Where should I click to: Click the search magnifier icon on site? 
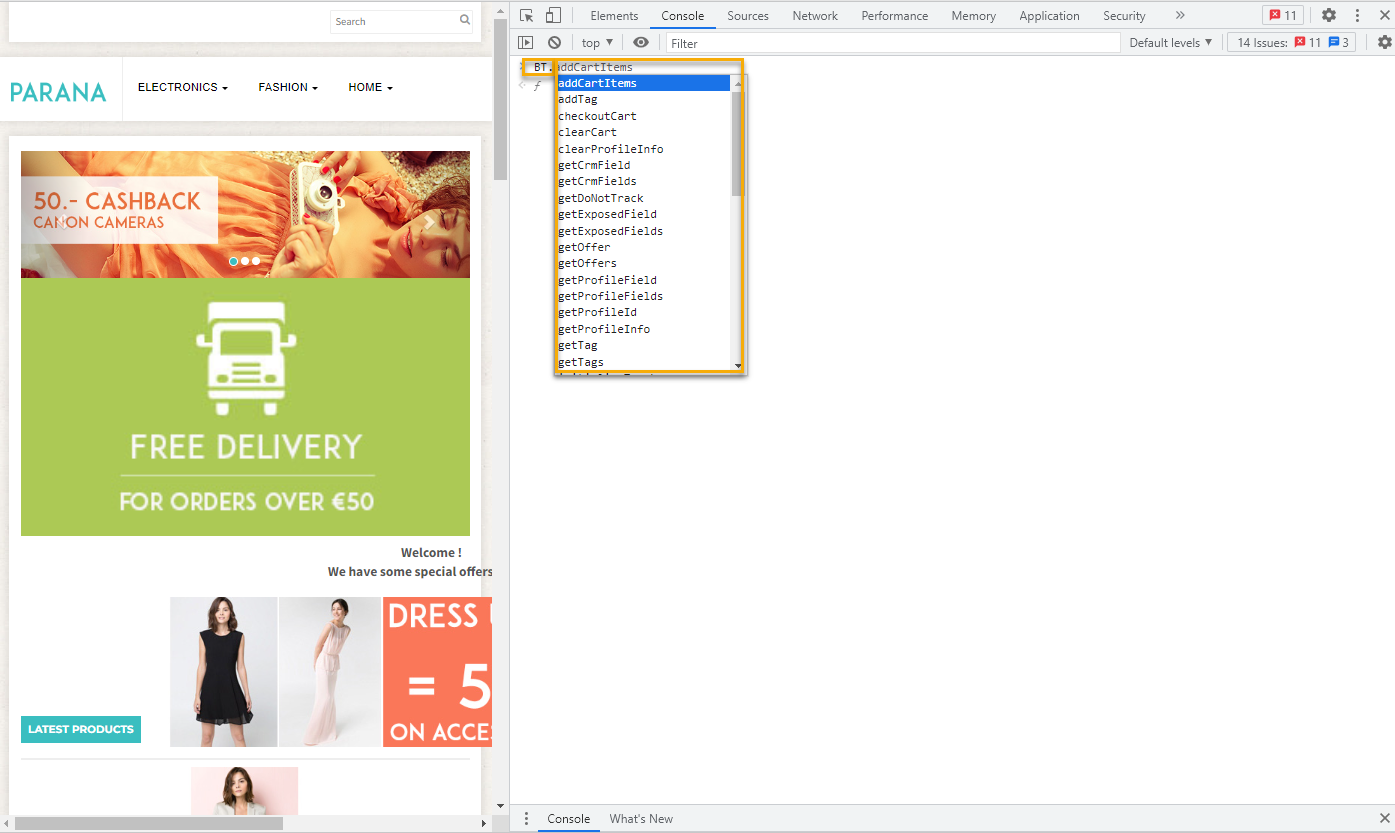coord(465,21)
